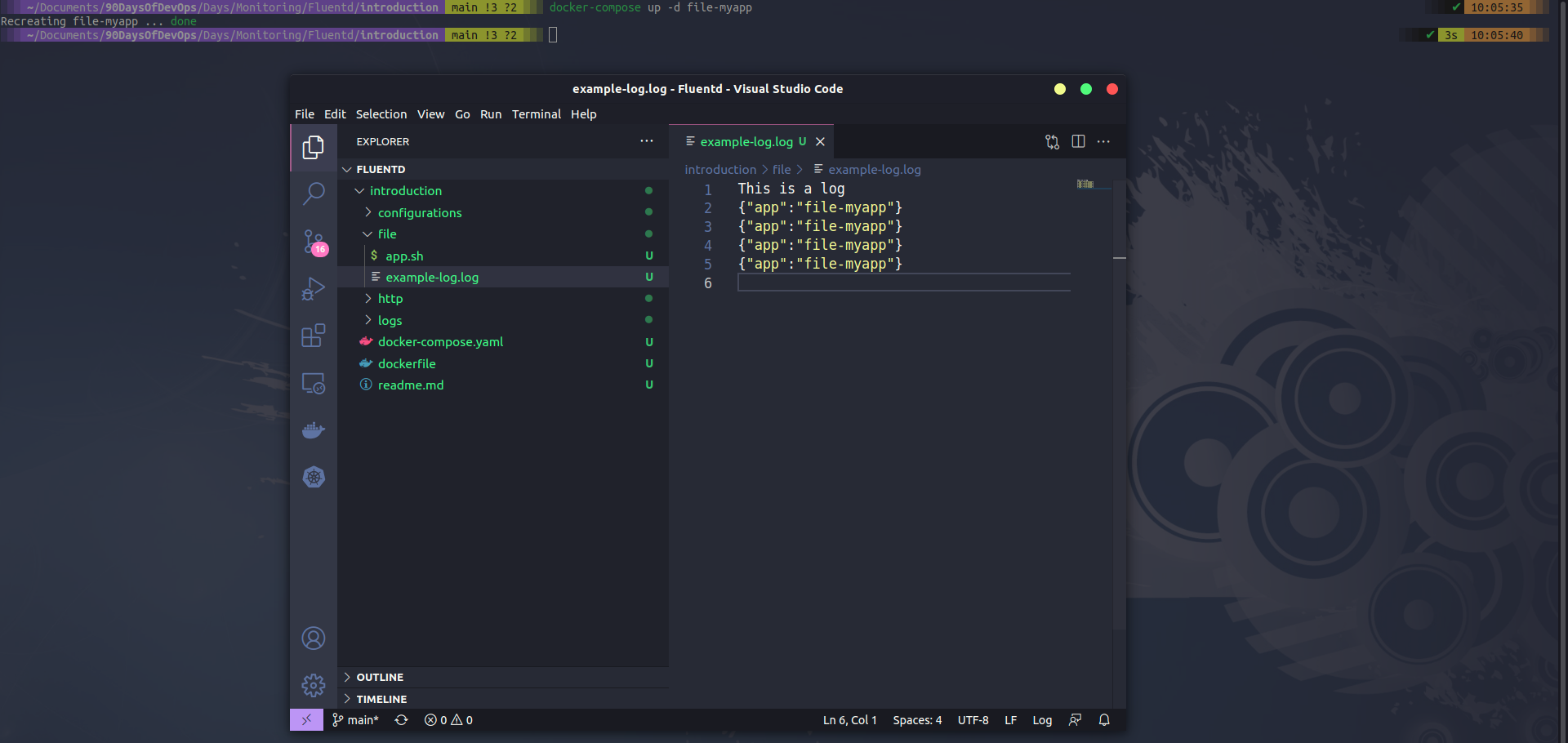Open readme.md file
The height and width of the screenshot is (743, 1568).
503,385
